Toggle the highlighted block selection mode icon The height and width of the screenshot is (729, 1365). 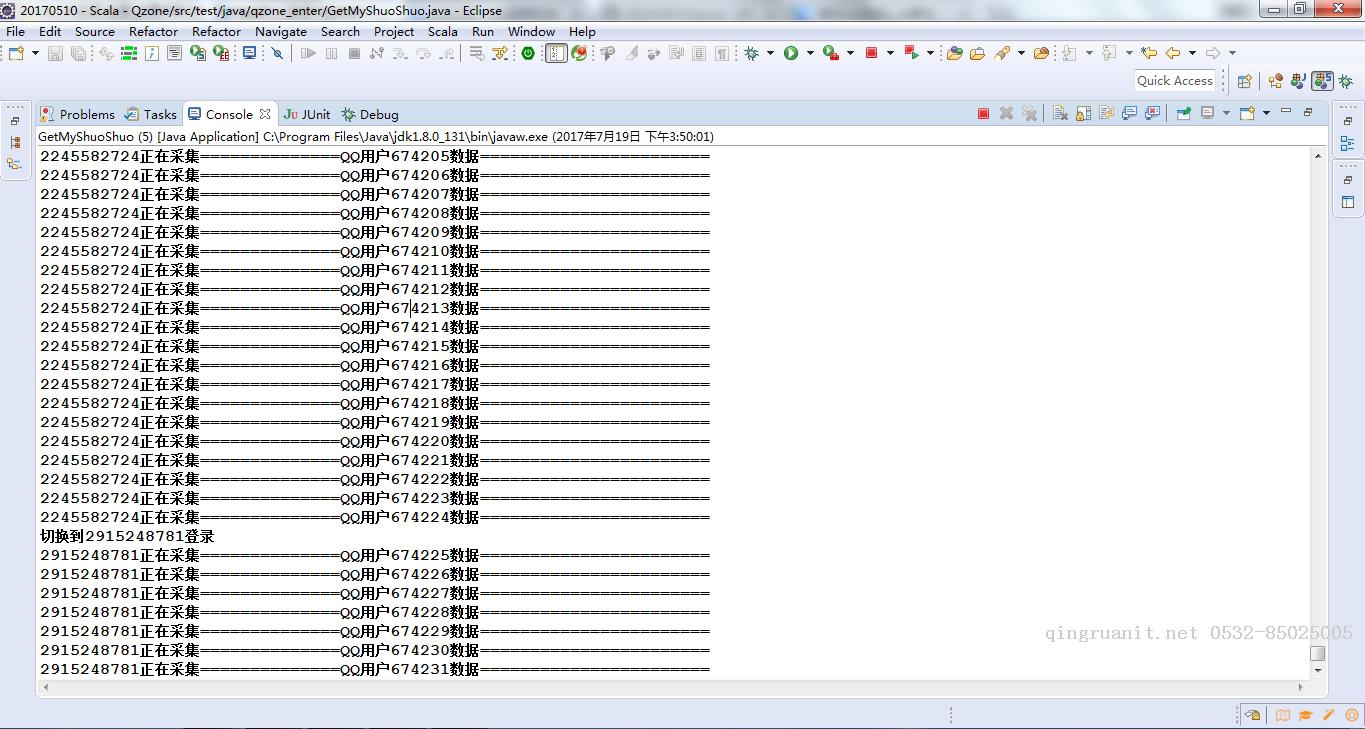click(x=556, y=53)
